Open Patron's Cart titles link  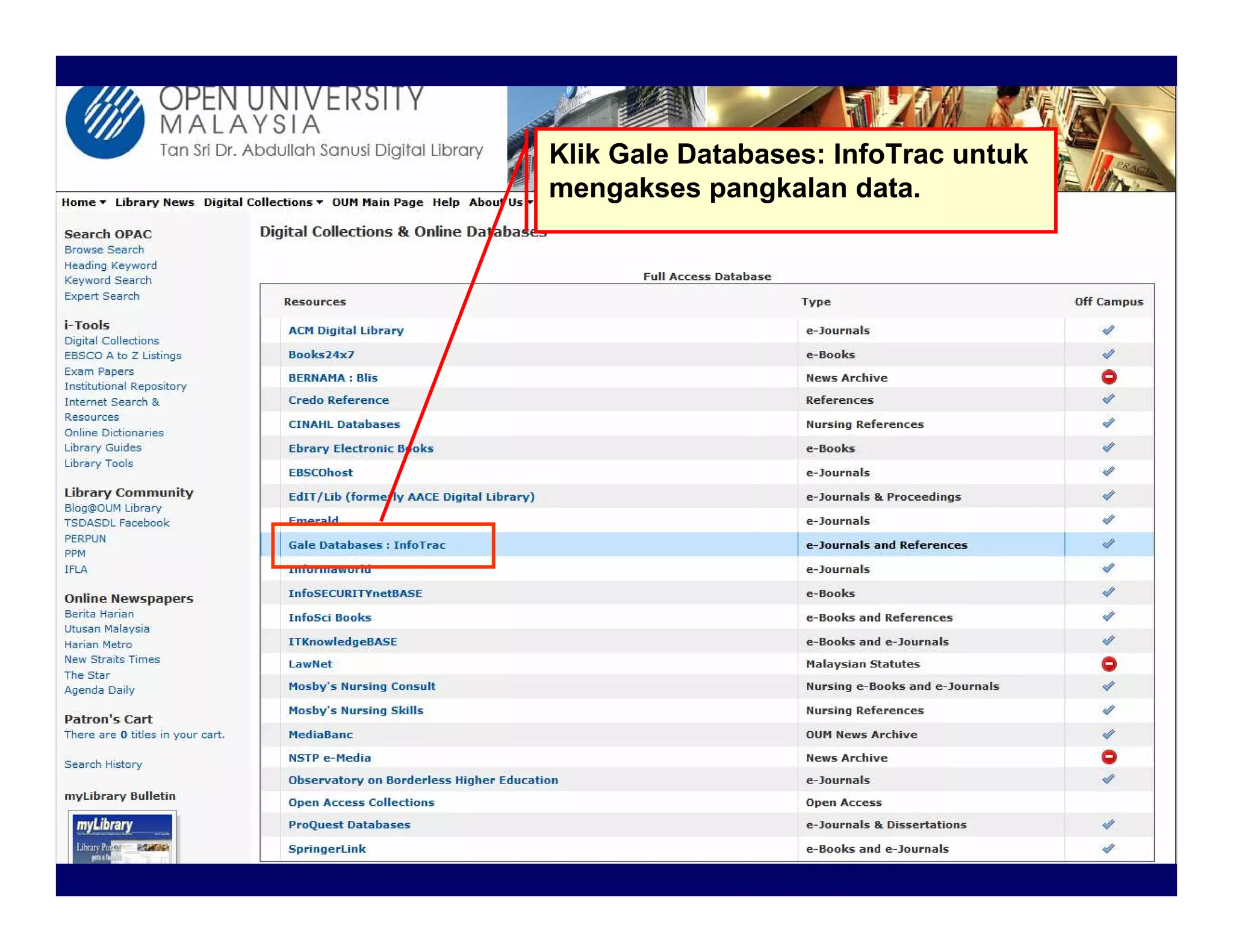pyautogui.click(x=144, y=735)
